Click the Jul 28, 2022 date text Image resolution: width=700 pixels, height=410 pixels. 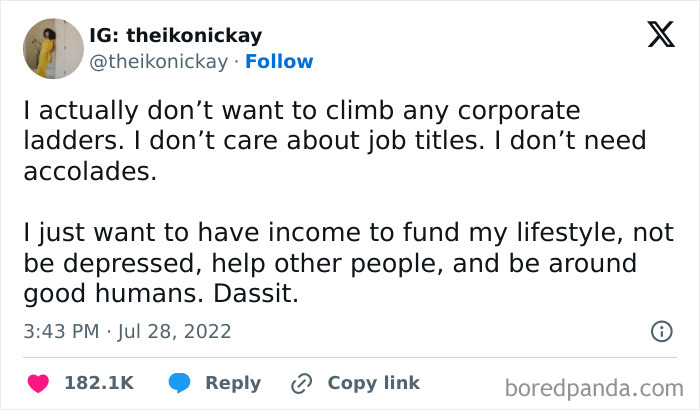click(175, 331)
